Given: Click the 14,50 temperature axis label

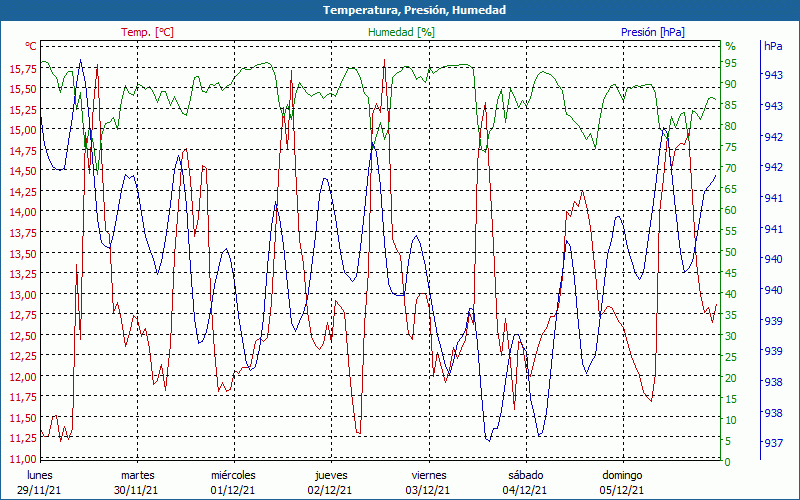Looking at the screenshot, I should [23, 171].
